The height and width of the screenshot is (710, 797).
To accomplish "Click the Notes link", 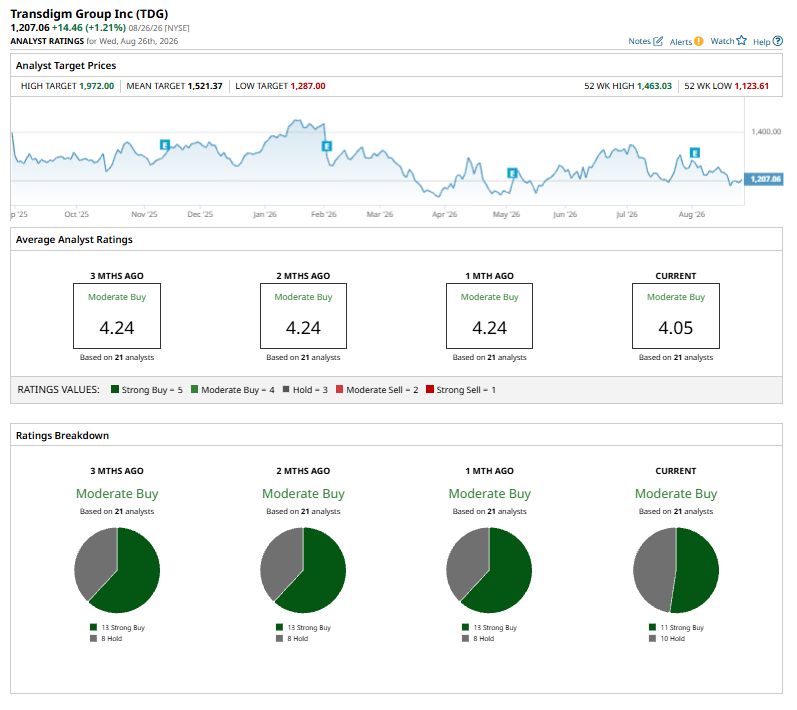I will click(x=639, y=41).
